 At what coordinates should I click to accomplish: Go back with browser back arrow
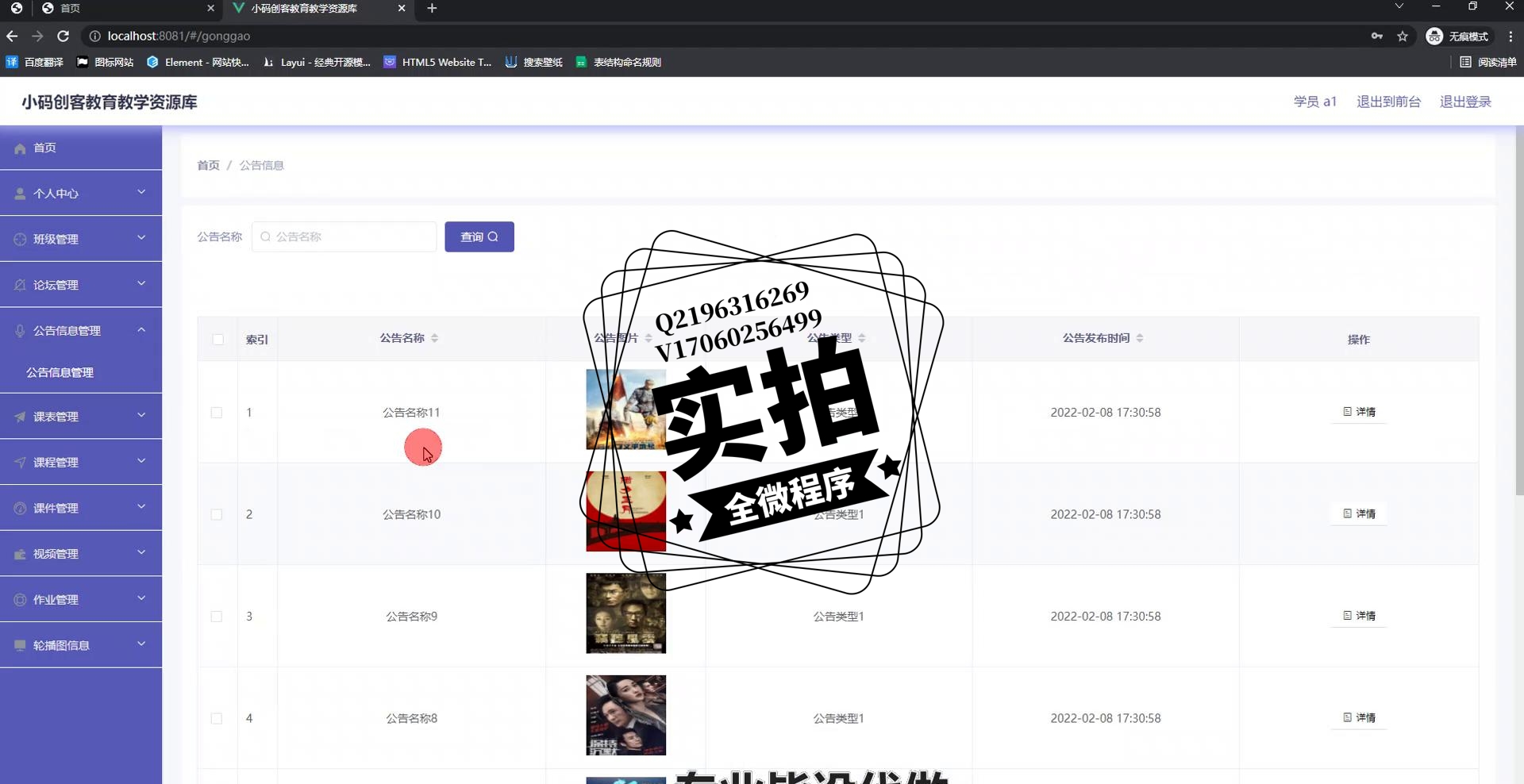[12, 37]
